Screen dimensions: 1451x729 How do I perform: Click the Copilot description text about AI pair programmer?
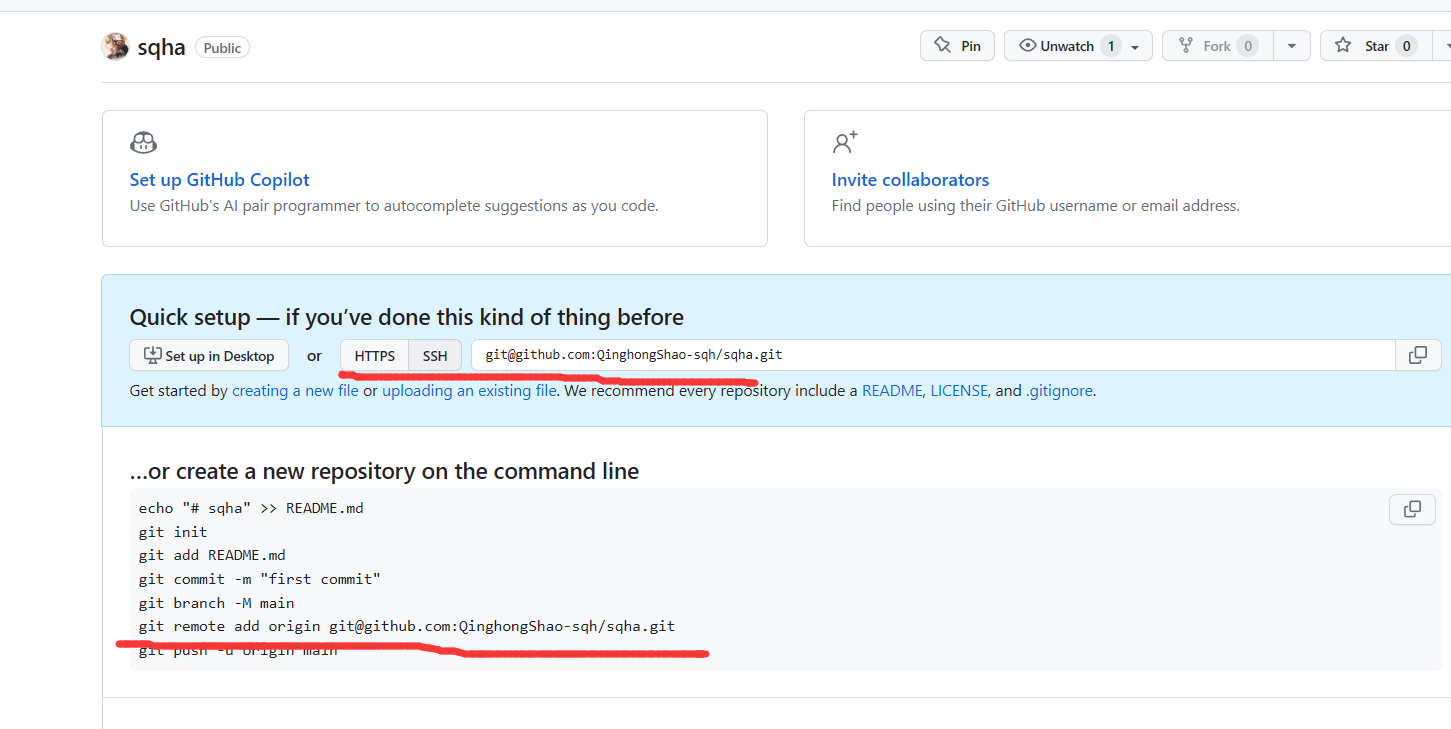pos(394,206)
